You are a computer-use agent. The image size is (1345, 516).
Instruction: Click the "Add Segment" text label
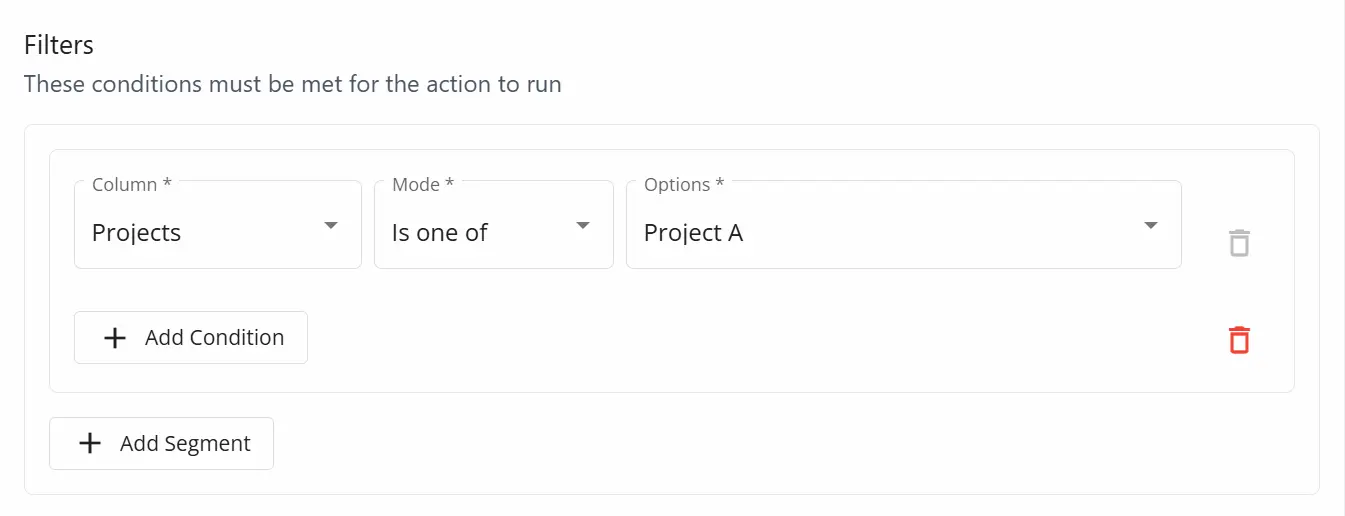pyautogui.click(x=185, y=443)
